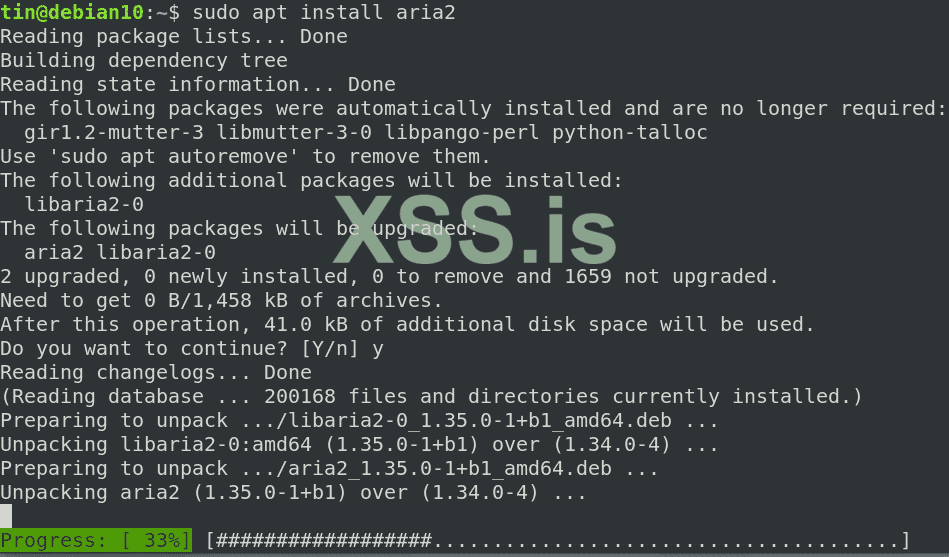The image size is (949, 557).
Task: Click the 'Reading state information... Done' line
Action: click(198, 85)
